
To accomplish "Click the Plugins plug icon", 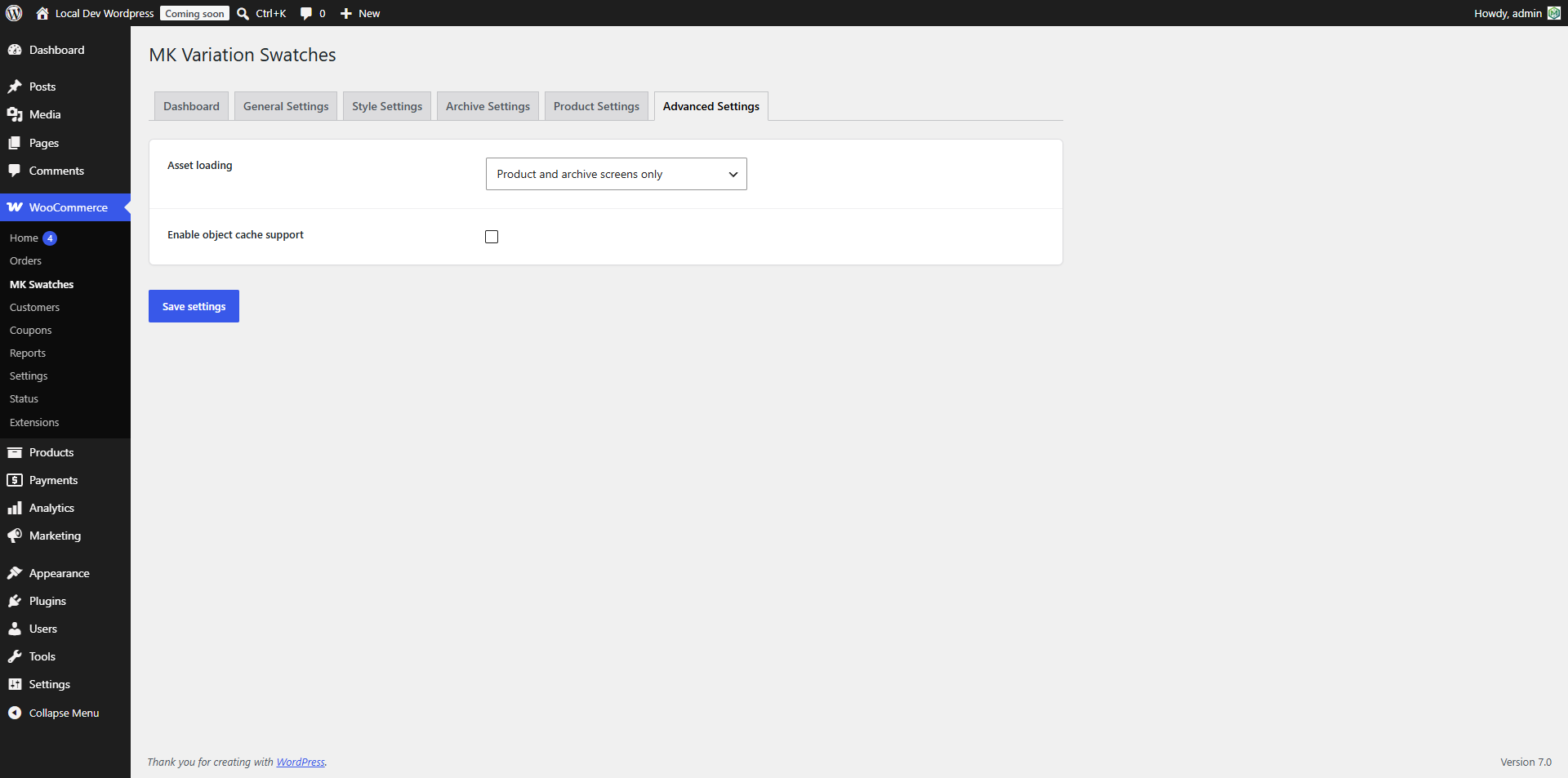I will click(x=15, y=601).
